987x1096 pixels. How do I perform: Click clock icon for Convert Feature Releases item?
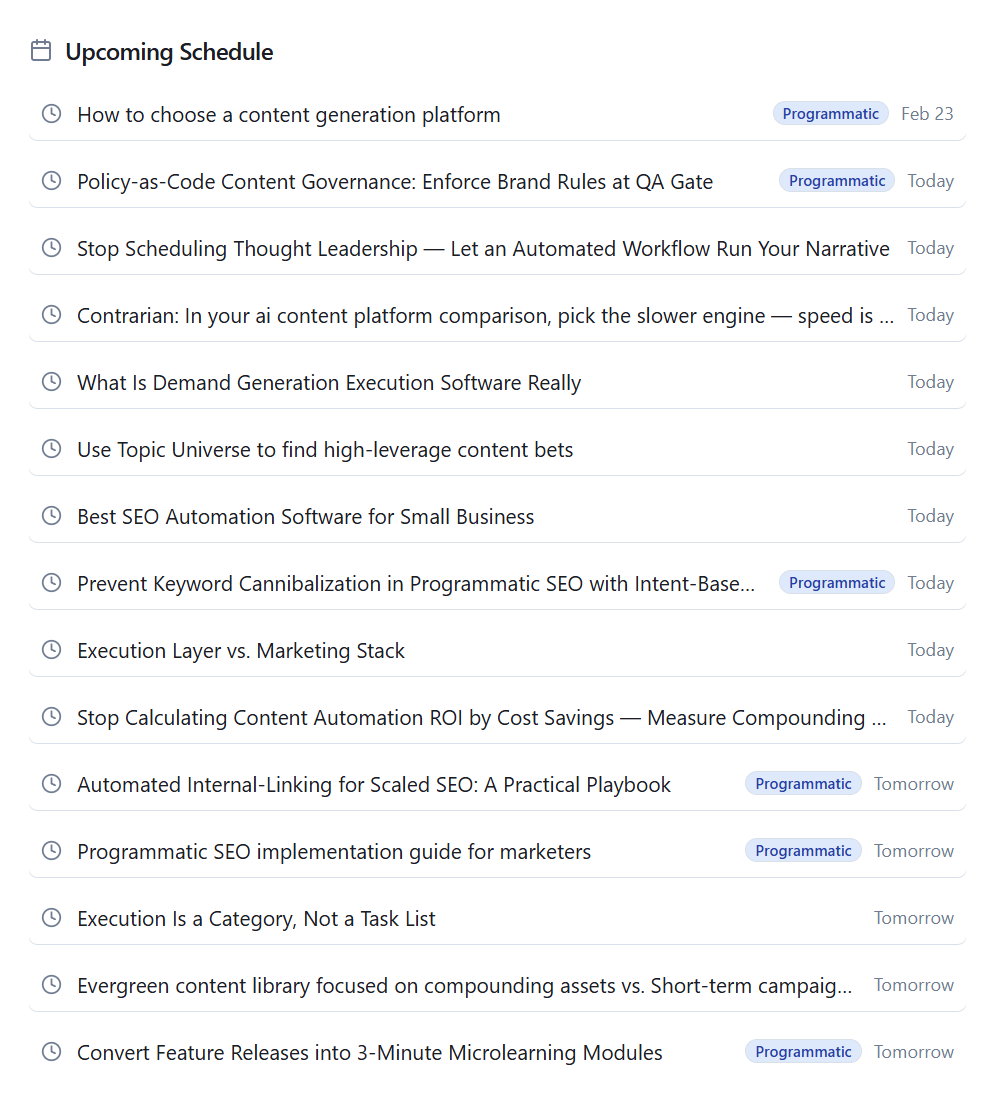click(51, 1052)
